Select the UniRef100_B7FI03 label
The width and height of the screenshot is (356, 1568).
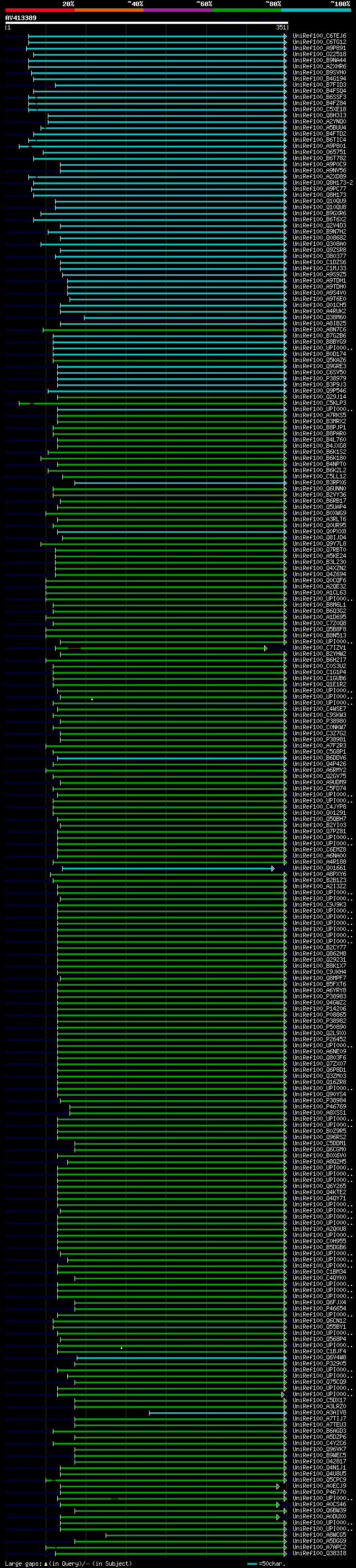(319, 85)
